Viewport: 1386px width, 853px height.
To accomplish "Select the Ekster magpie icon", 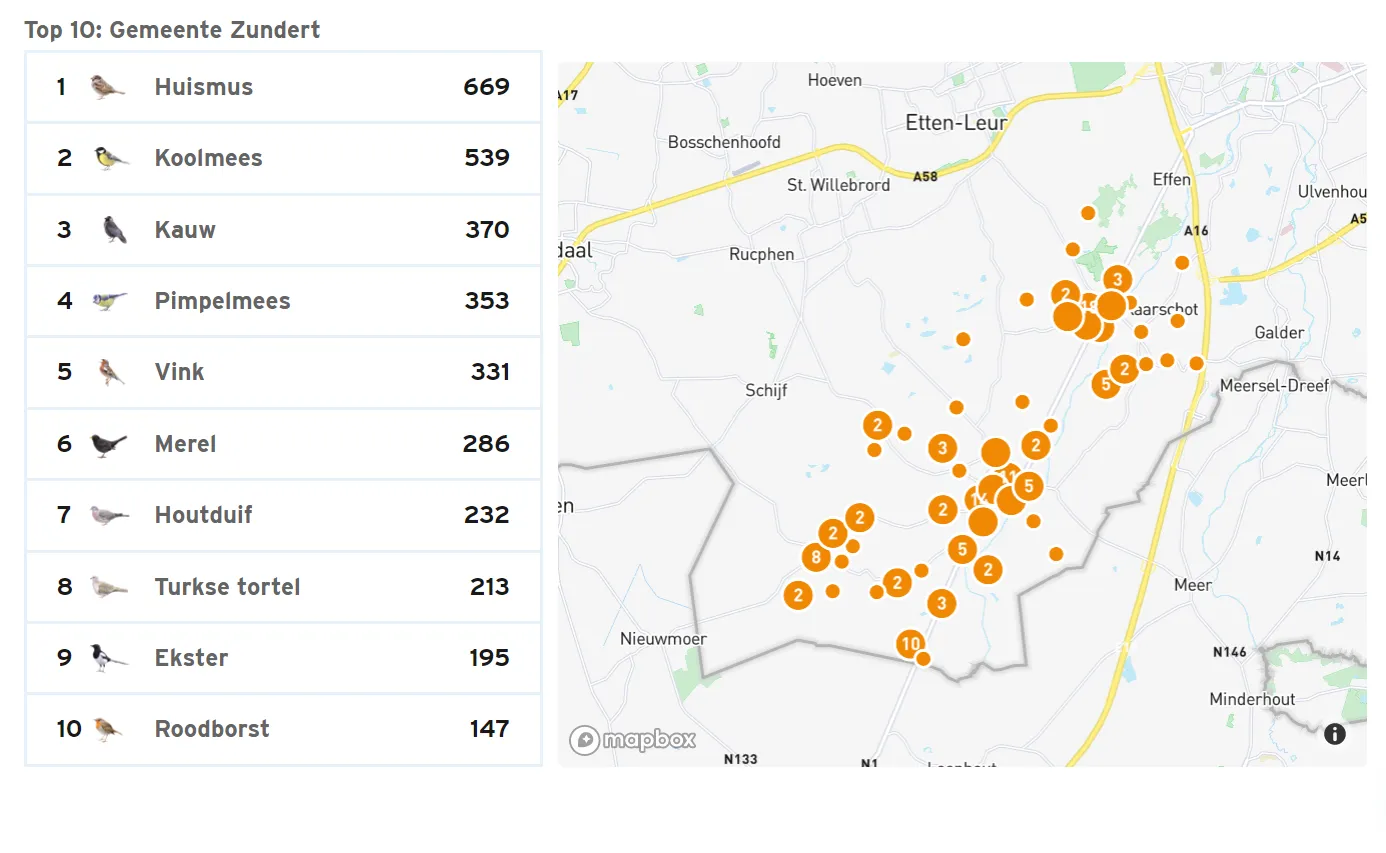I will [108, 658].
